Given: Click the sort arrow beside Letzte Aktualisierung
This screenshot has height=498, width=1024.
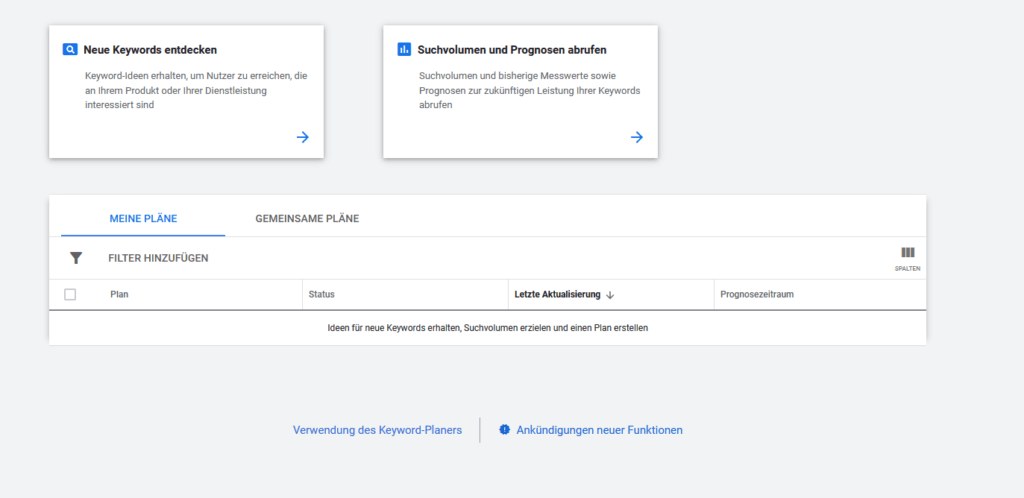Looking at the screenshot, I should tap(610, 295).
